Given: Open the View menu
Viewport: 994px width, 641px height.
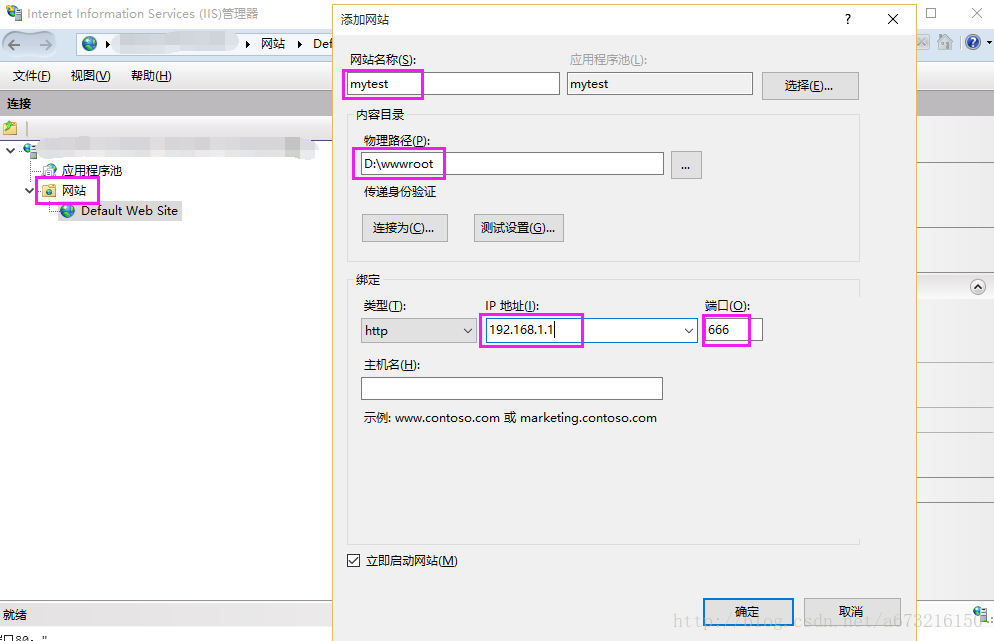Looking at the screenshot, I should (91, 76).
